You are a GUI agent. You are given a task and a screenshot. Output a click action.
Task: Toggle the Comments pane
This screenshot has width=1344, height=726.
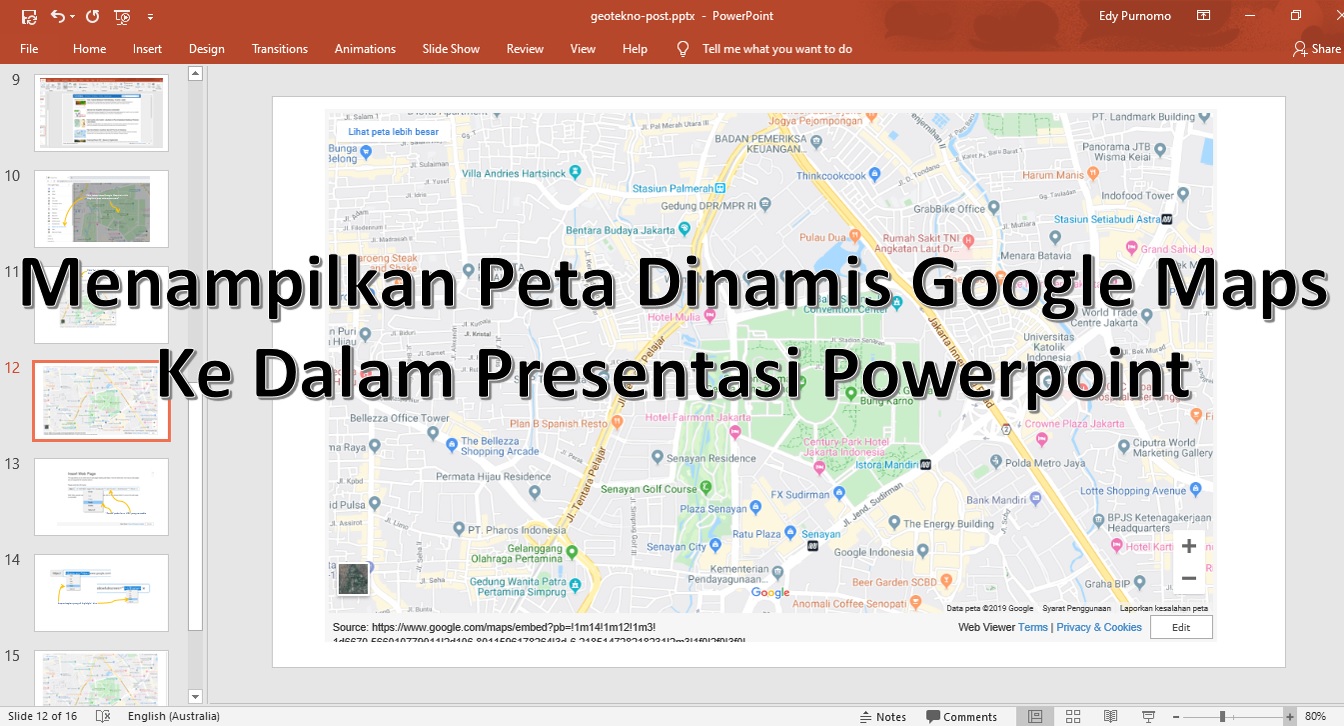pyautogui.click(x=962, y=716)
